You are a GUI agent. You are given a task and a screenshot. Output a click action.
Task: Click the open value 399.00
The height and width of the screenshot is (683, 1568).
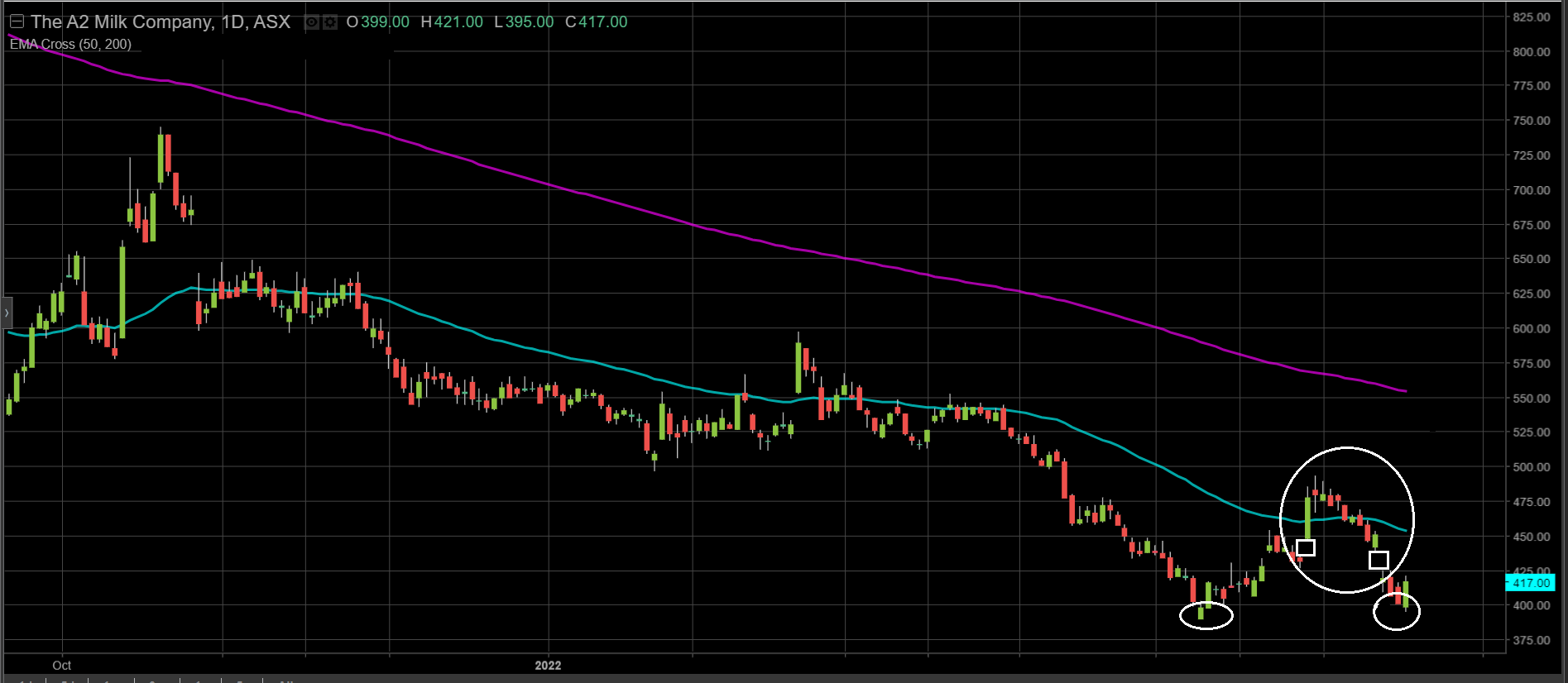[x=385, y=22]
